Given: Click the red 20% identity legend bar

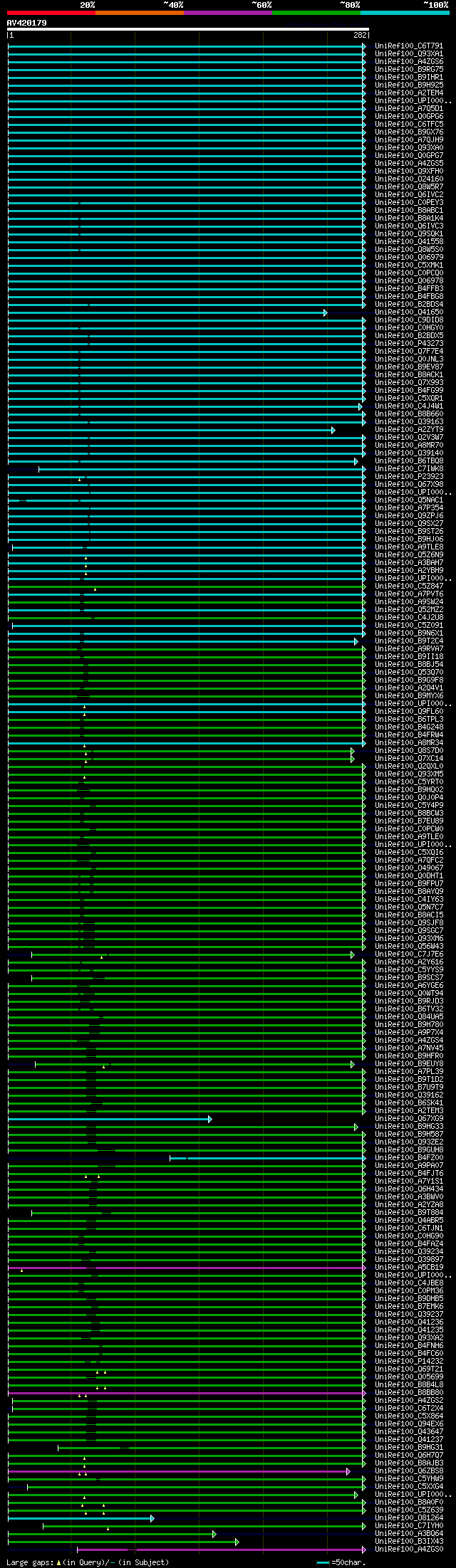Looking at the screenshot, I should [x=51, y=13].
